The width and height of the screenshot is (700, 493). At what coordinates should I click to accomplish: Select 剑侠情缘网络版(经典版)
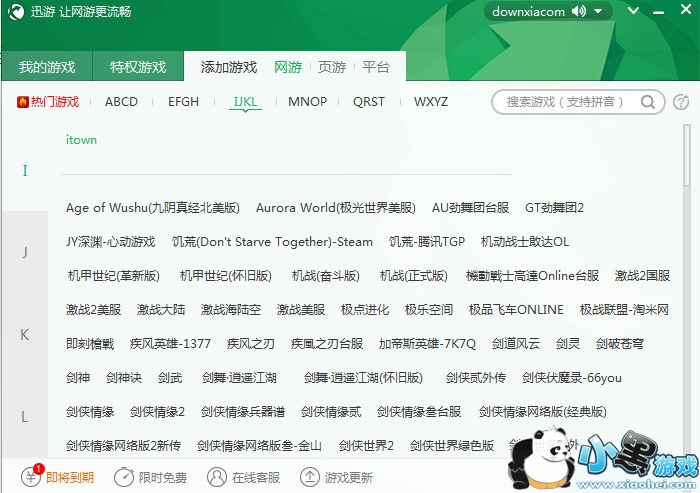click(542, 412)
